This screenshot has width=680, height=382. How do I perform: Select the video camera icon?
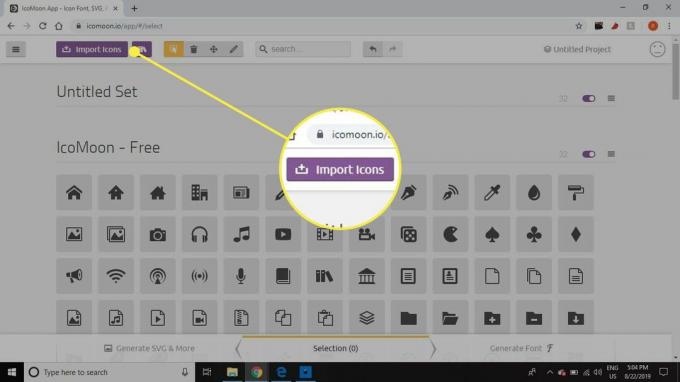point(366,235)
